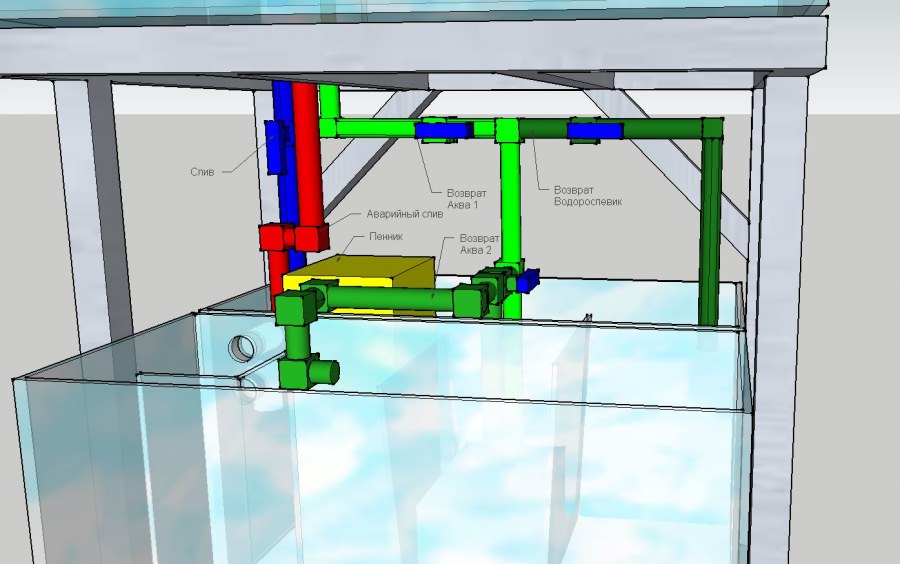Viewport: 900px width, 564px height.
Task: Click the 'Пенник' label text
Action: coord(386,237)
